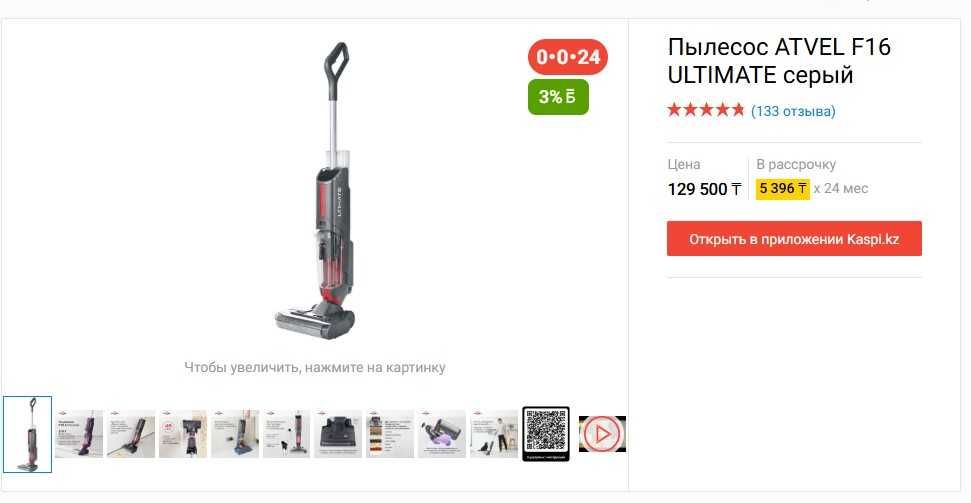Select tenth thumbnail of person vacuuming
Image resolution: width=971 pixels, height=503 pixels.
[494, 434]
